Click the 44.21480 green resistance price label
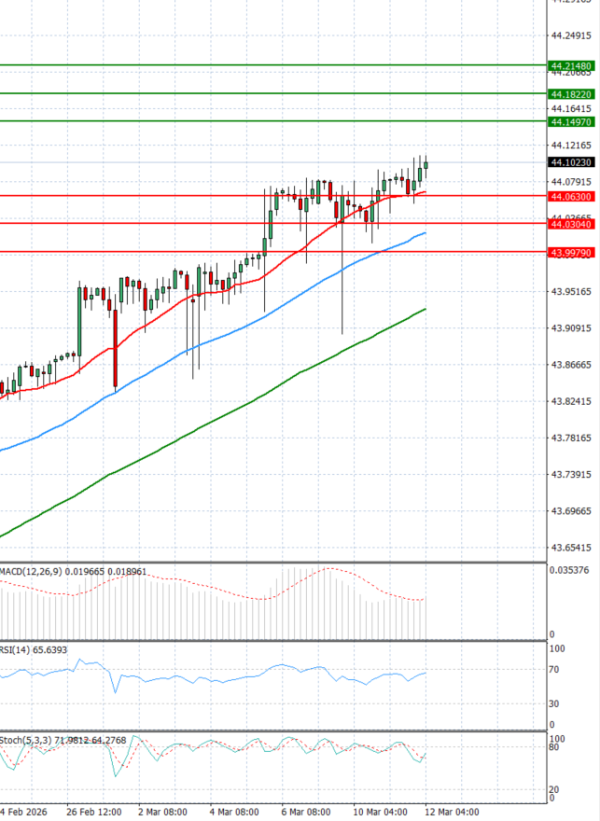Viewport: 600px width, 821px height. pyautogui.click(x=571, y=66)
